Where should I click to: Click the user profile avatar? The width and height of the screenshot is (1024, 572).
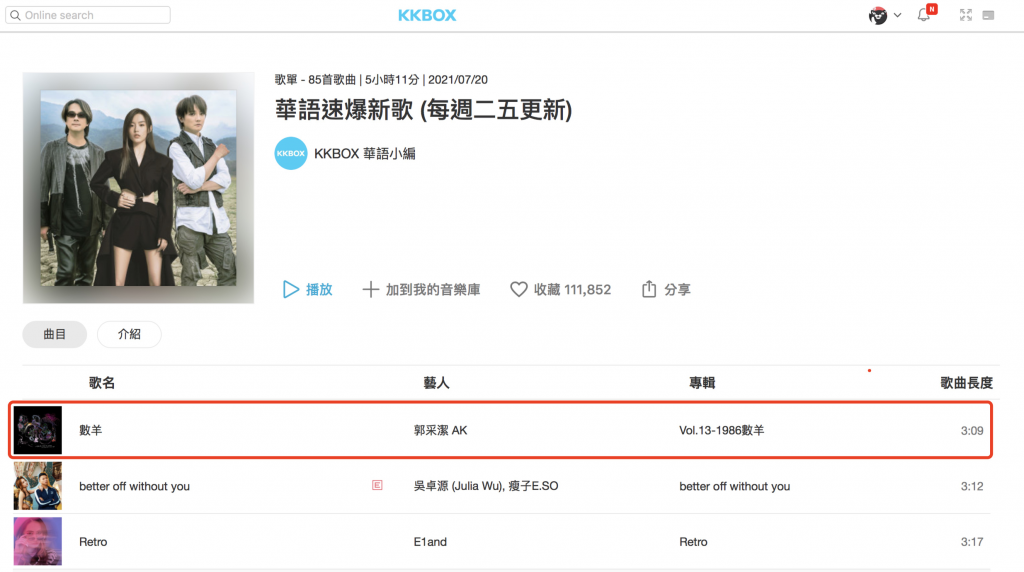(878, 15)
